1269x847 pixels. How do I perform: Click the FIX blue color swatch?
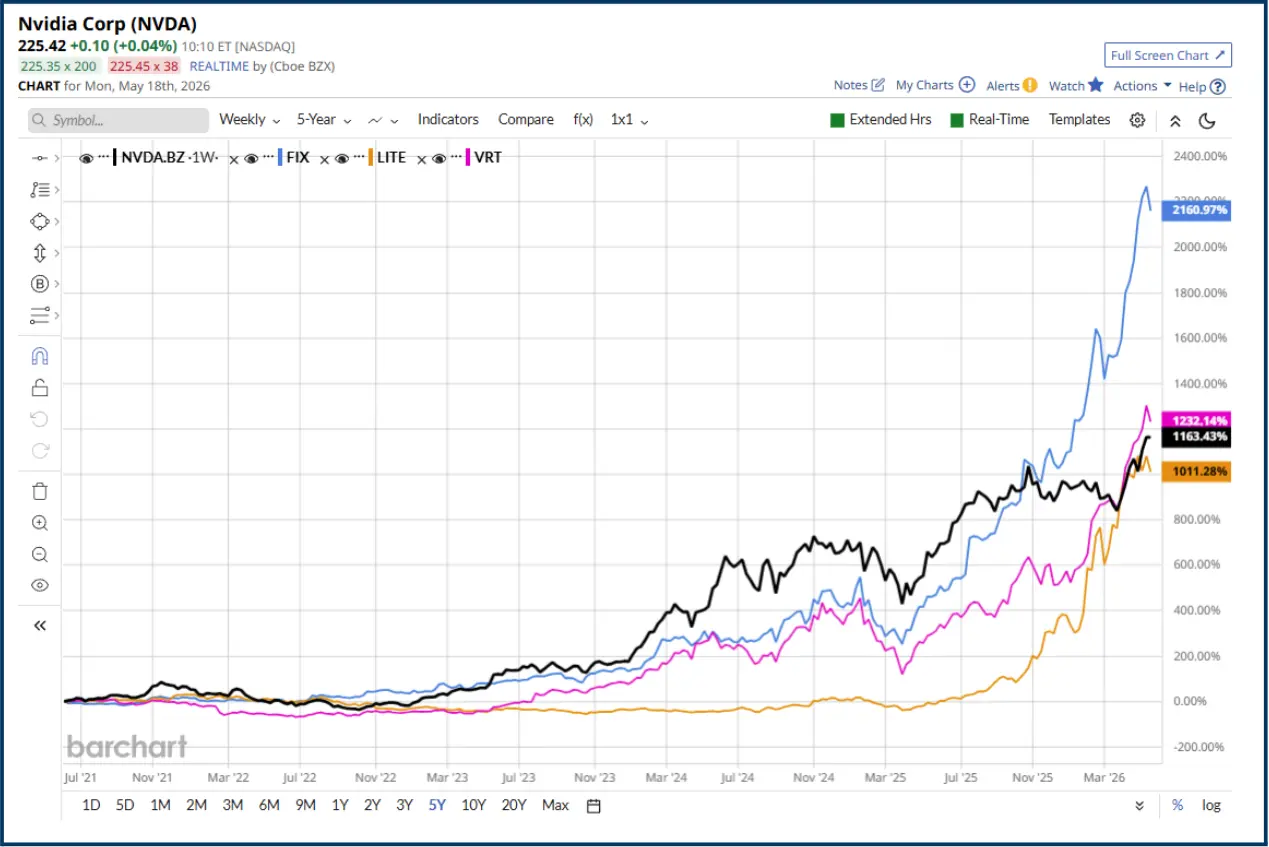pos(280,158)
